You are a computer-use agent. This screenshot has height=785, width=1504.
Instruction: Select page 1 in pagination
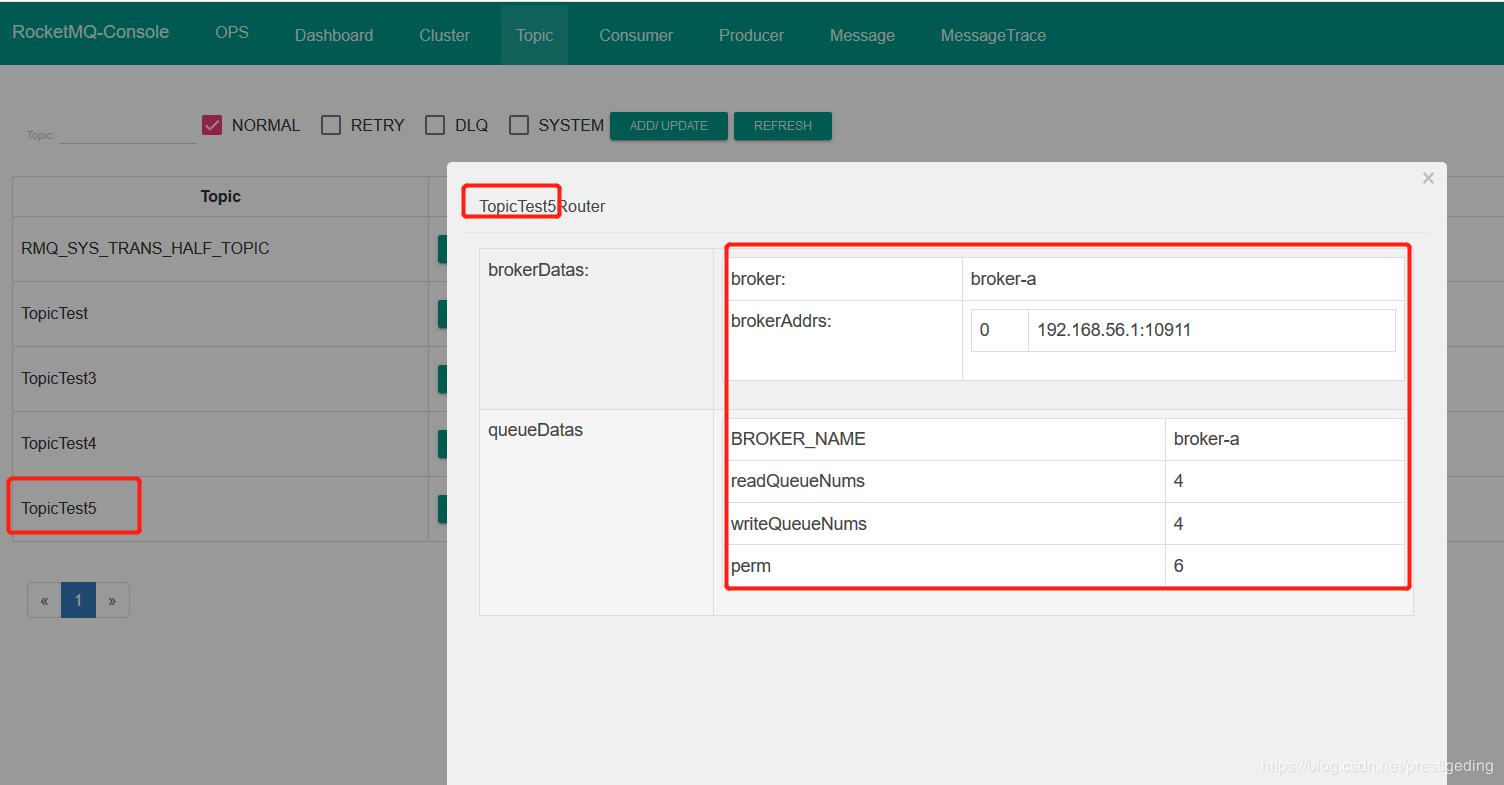[x=78, y=601]
